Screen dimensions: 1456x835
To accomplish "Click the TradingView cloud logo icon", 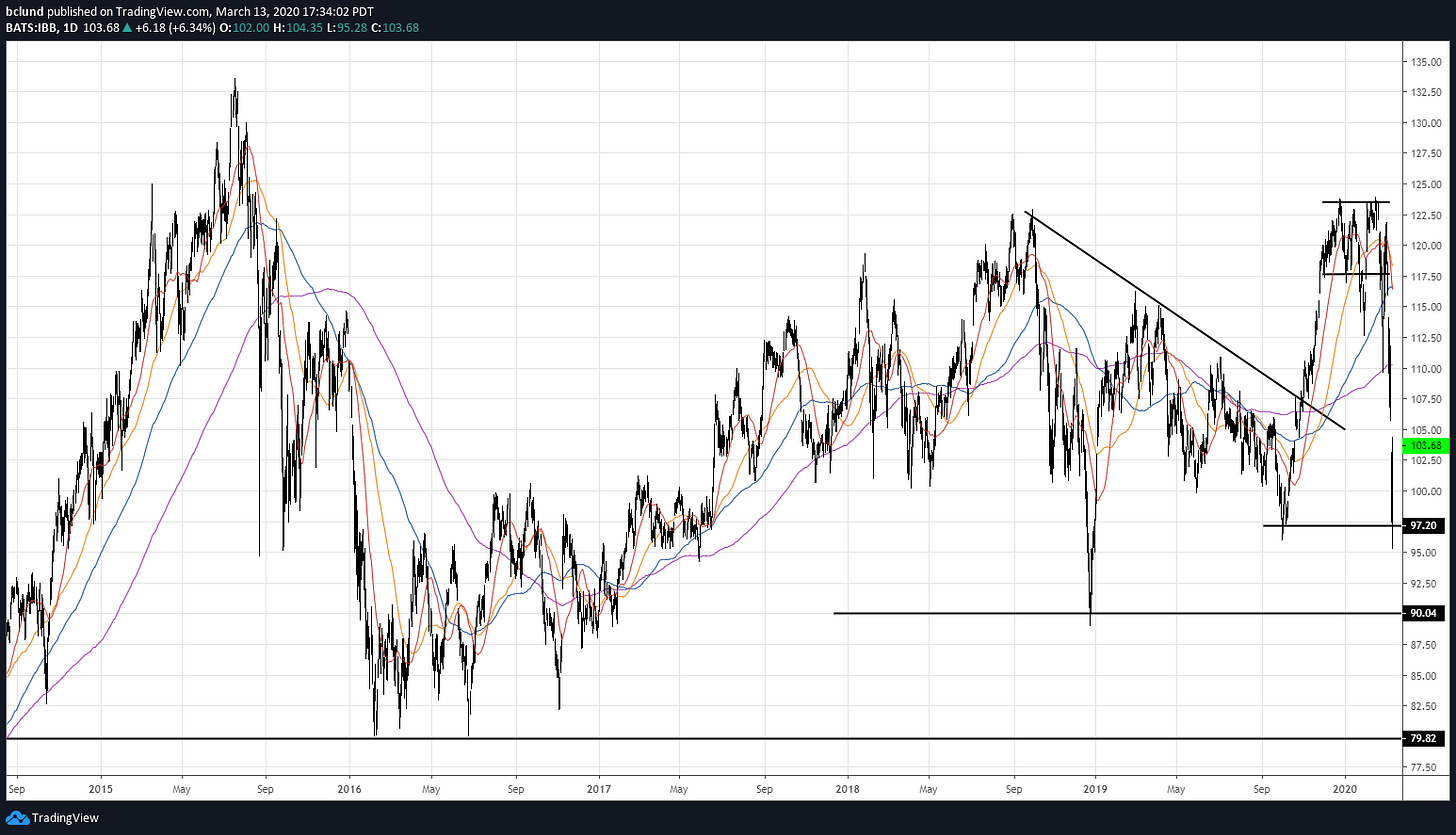I will click(16, 818).
